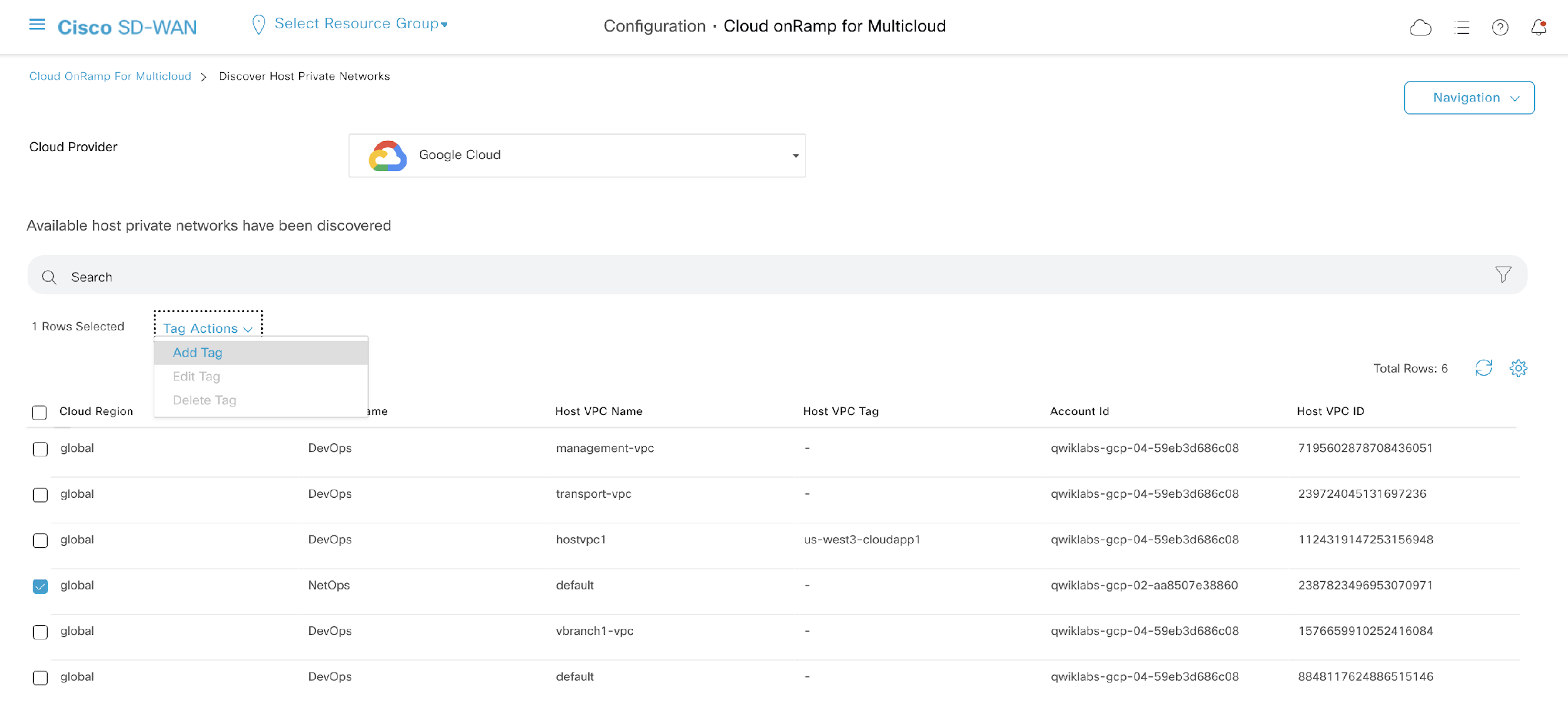Select the transport-vpc name cell
The height and width of the screenshot is (704, 1568).
(x=593, y=494)
